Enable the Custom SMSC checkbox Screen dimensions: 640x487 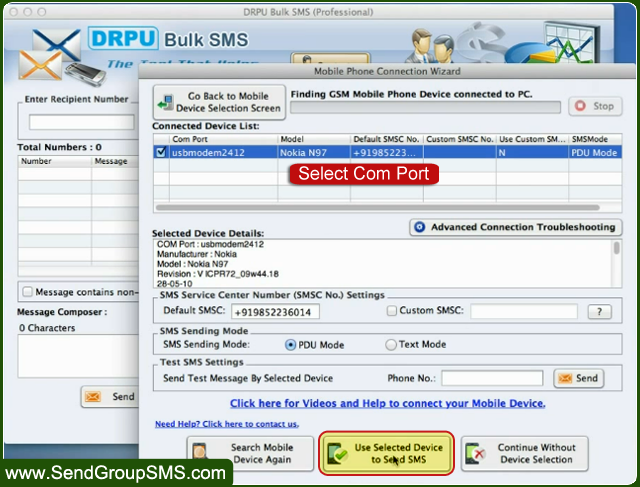391,311
